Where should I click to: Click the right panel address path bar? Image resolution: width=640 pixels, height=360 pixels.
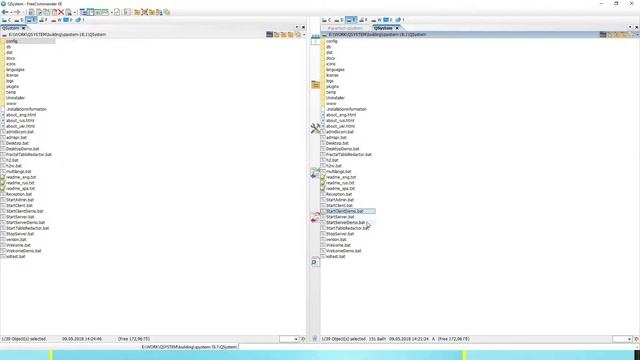click(x=461, y=35)
